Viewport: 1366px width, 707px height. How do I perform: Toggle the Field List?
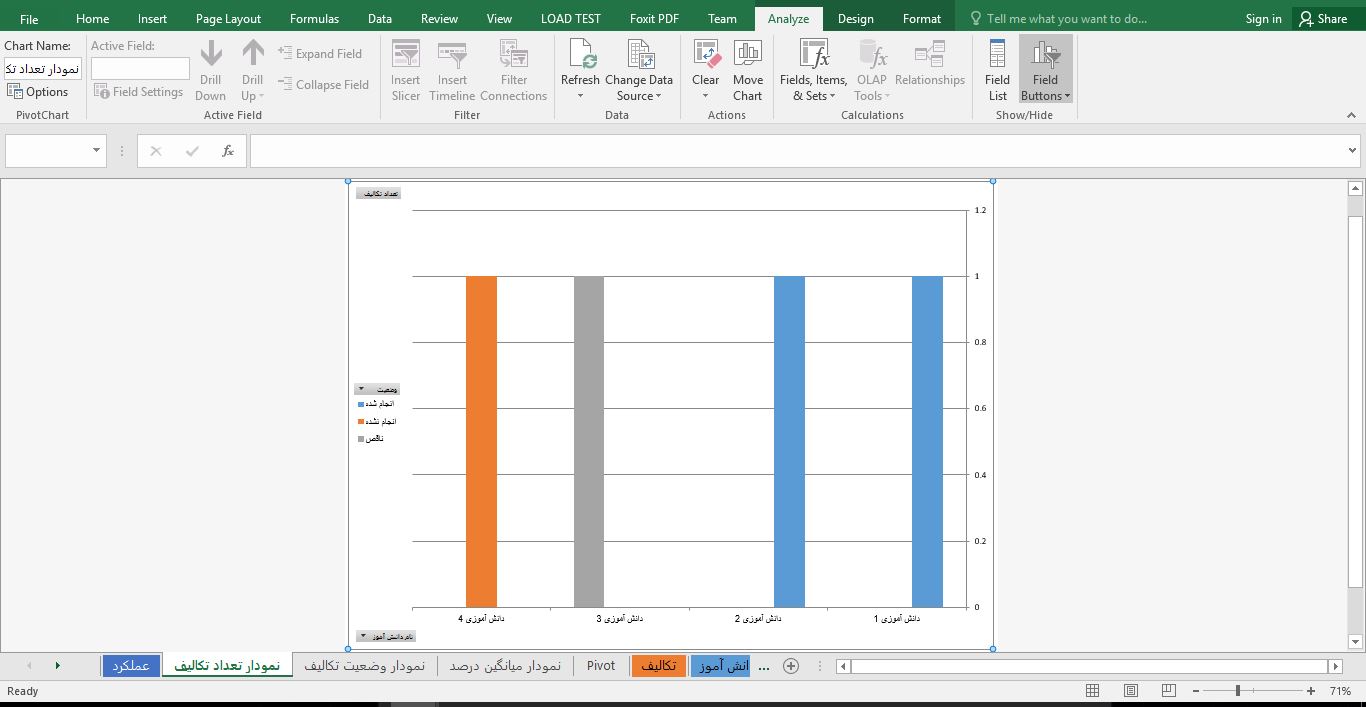[x=997, y=70]
